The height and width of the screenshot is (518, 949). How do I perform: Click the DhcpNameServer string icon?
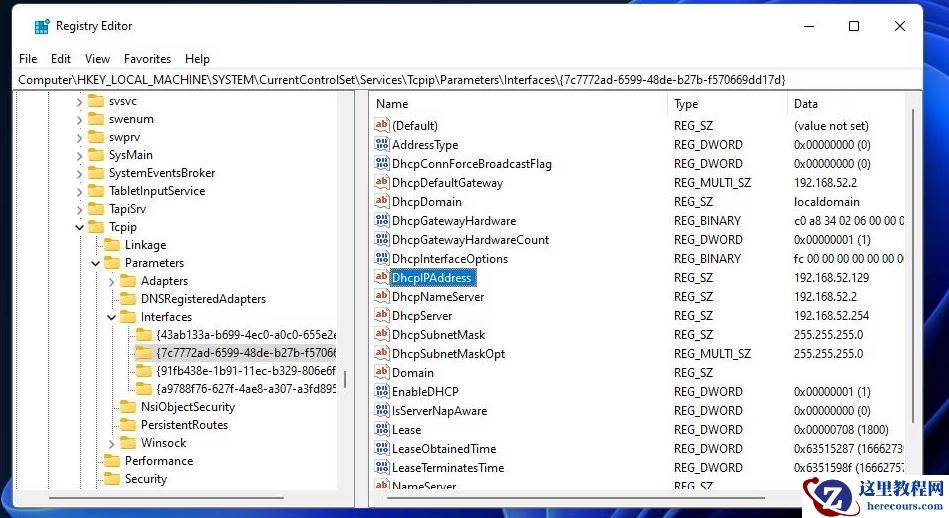(382, 296)
